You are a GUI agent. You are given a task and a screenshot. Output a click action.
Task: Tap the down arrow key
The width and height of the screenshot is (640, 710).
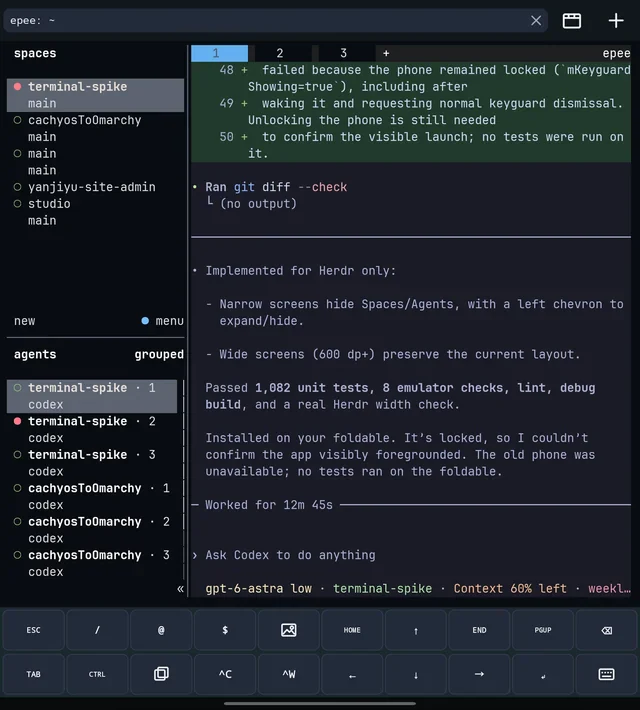point(416,674)
